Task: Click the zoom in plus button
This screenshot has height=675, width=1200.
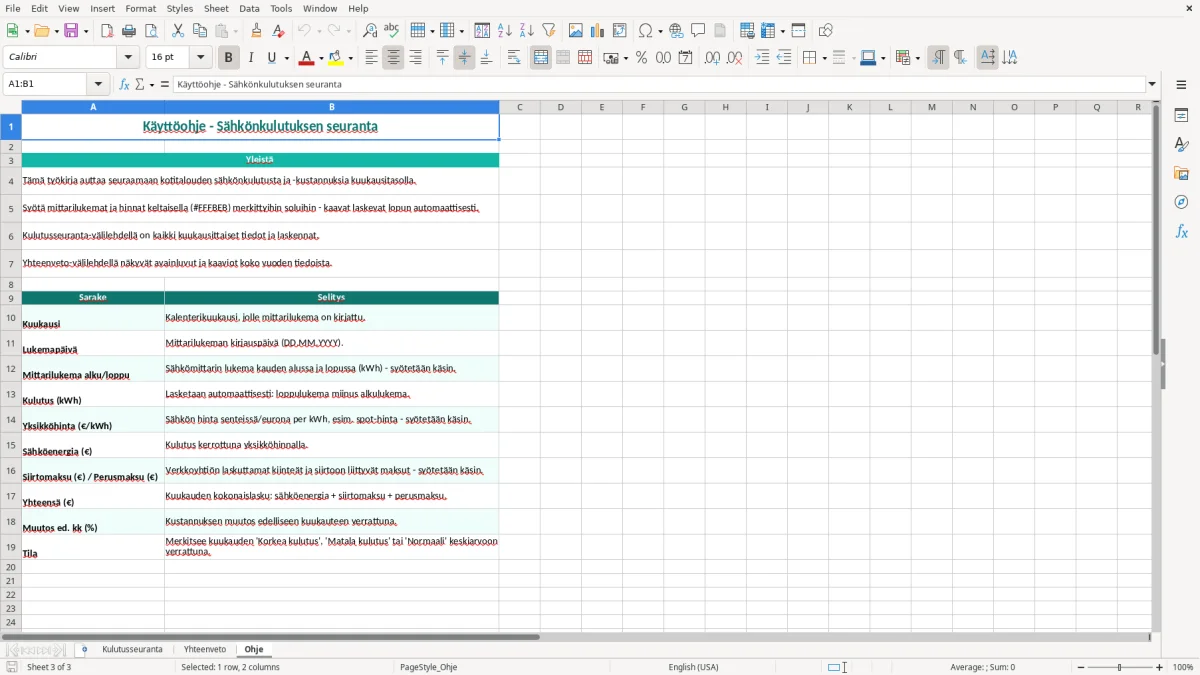Action: tap(1160, 667)
